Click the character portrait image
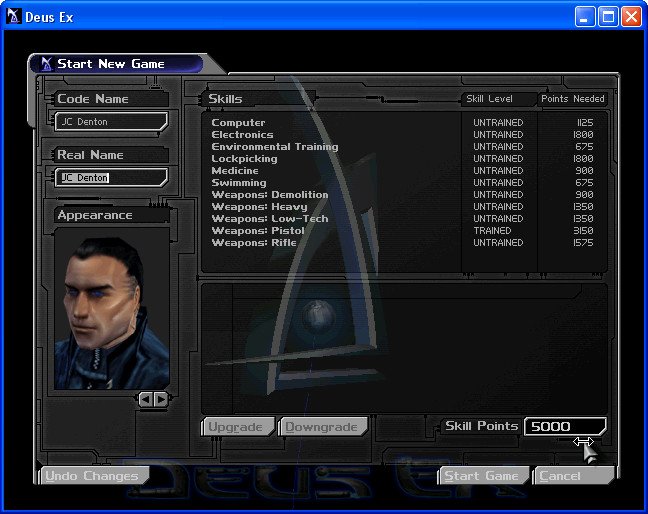The image size is (648, 514). (112, 309)
